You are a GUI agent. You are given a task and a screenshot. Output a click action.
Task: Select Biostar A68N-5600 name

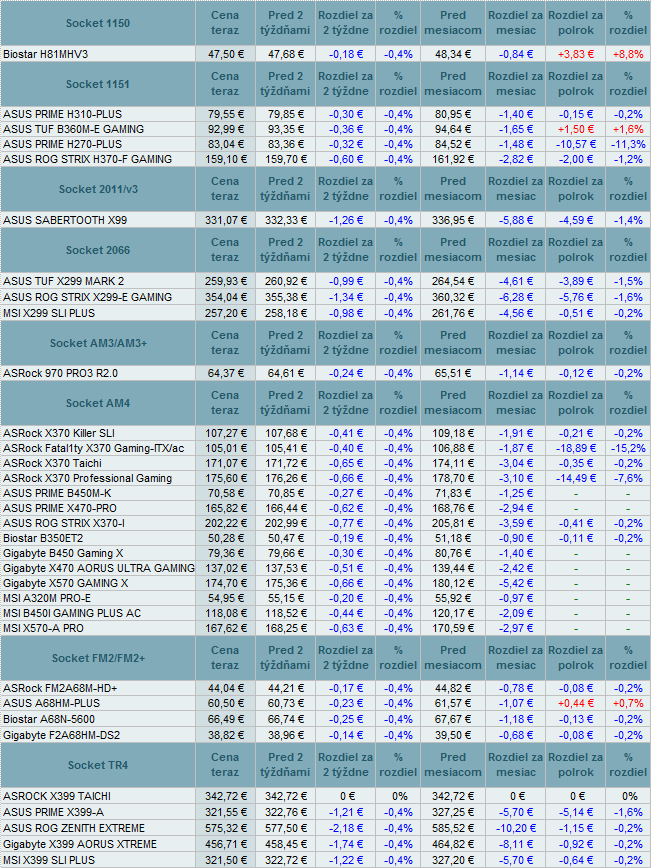click(x=49, y=719)
